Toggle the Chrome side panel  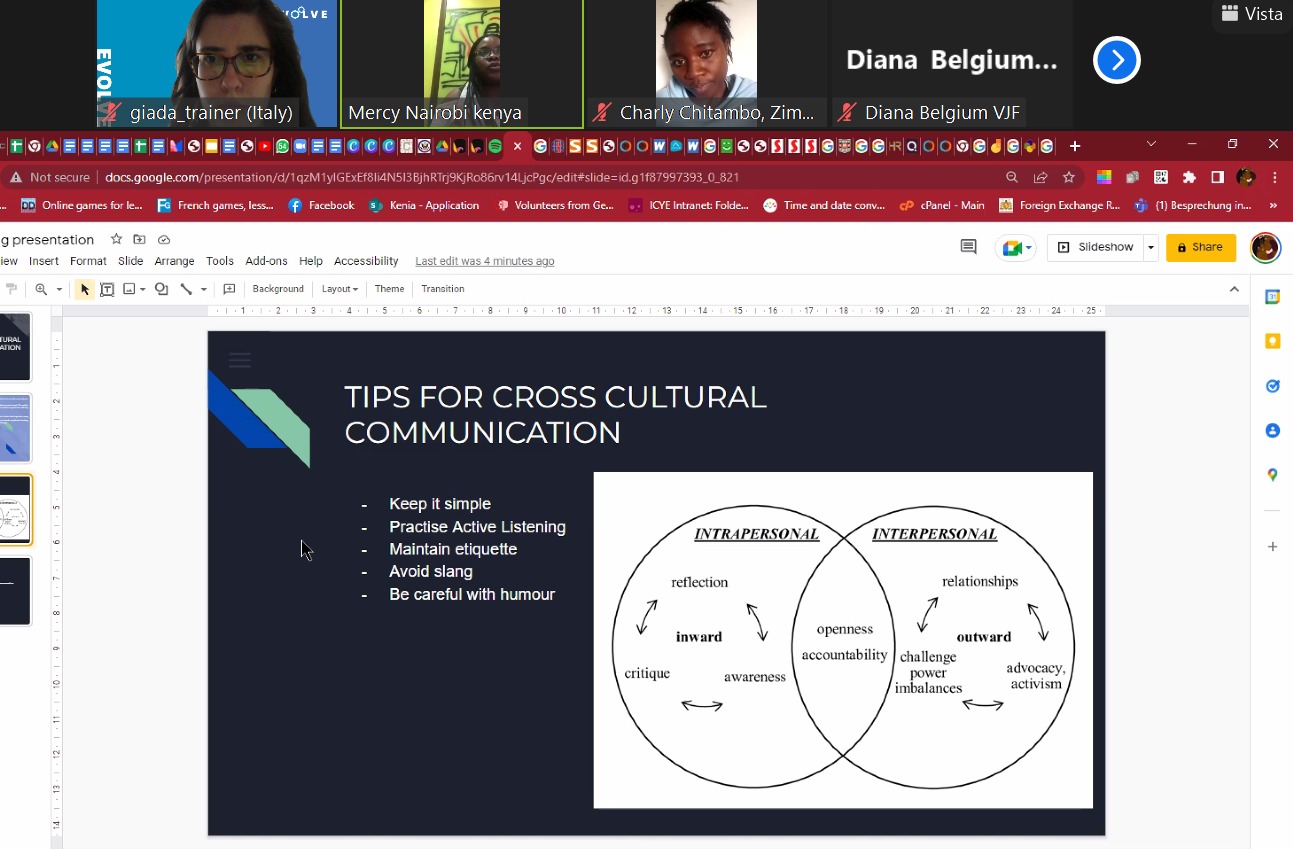[x=1217, y=177]
